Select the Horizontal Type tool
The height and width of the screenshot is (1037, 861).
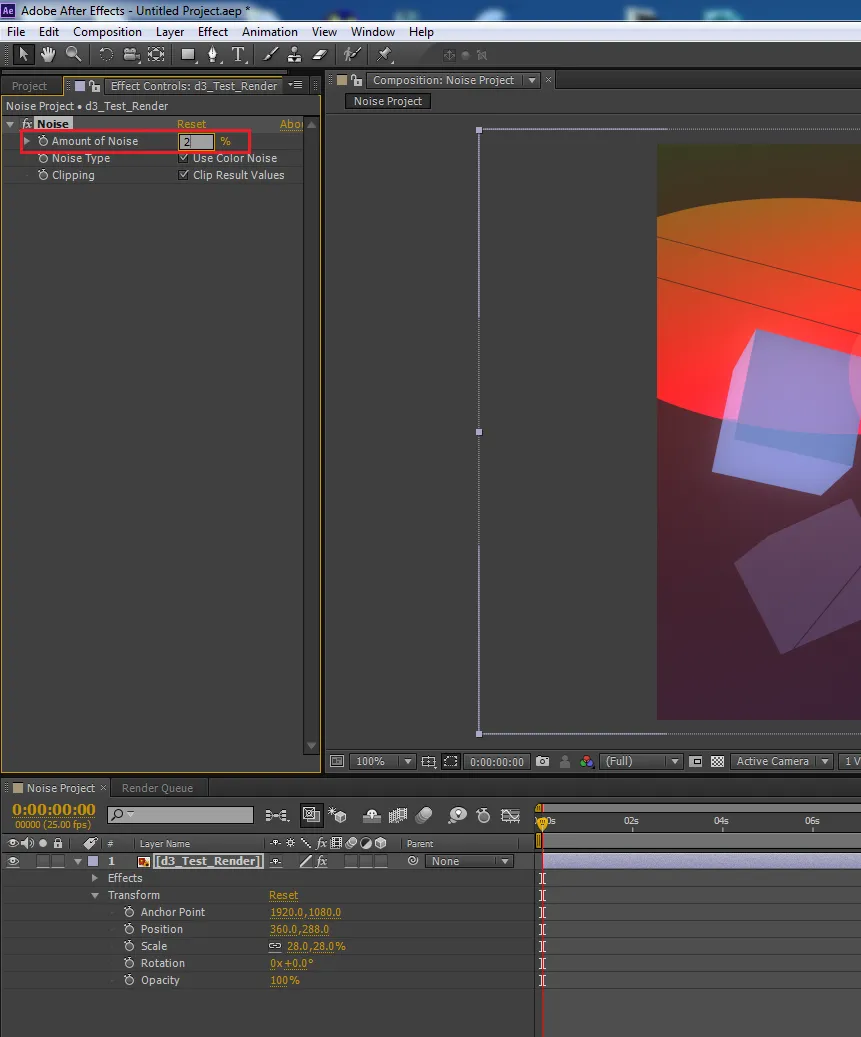pos(240,55)
